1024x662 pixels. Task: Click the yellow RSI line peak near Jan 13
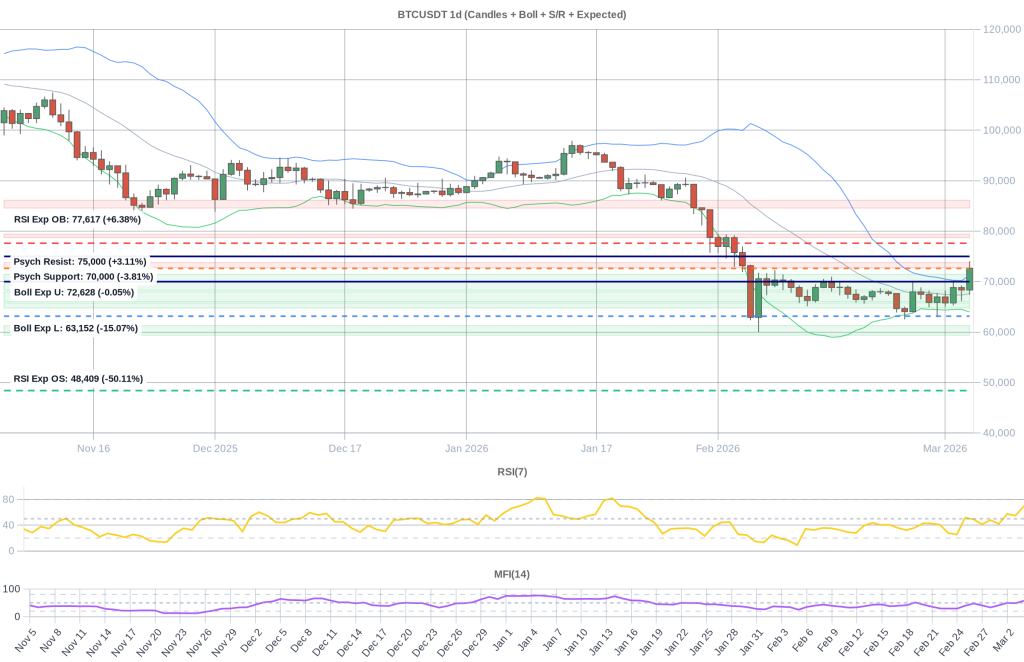(x=610, y=498)
